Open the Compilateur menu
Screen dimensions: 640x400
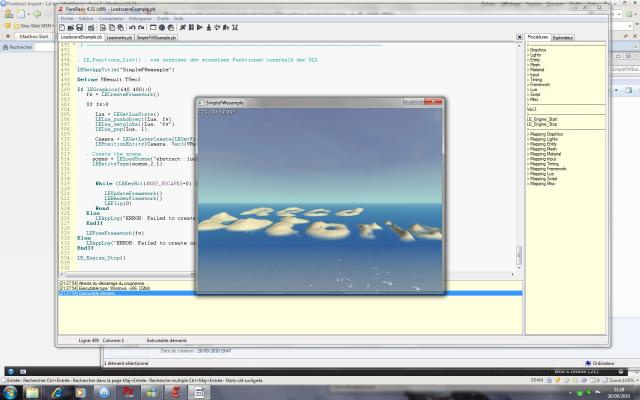pos(110,18)
